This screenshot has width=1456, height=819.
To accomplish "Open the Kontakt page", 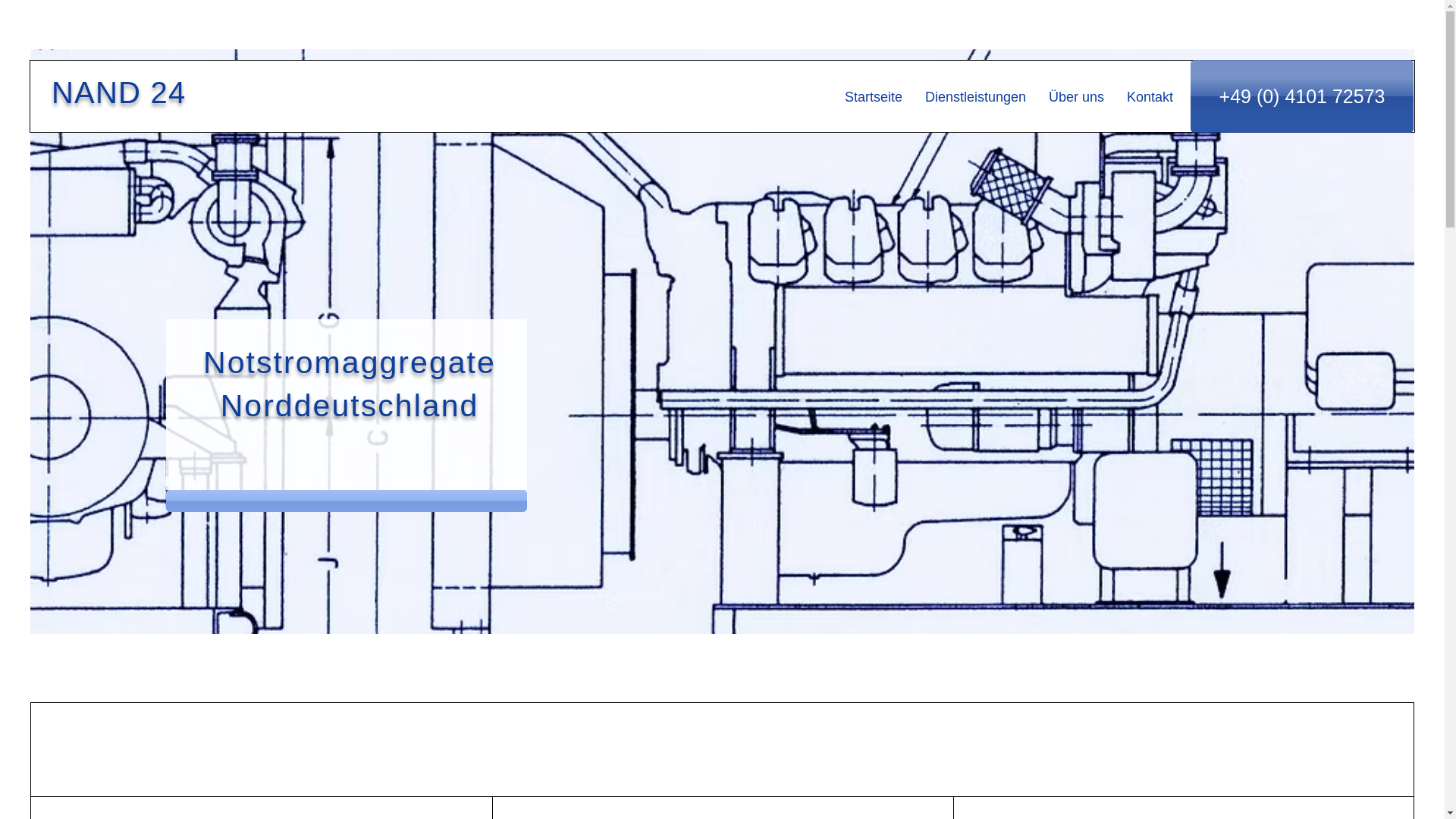I will (1150, 97).
